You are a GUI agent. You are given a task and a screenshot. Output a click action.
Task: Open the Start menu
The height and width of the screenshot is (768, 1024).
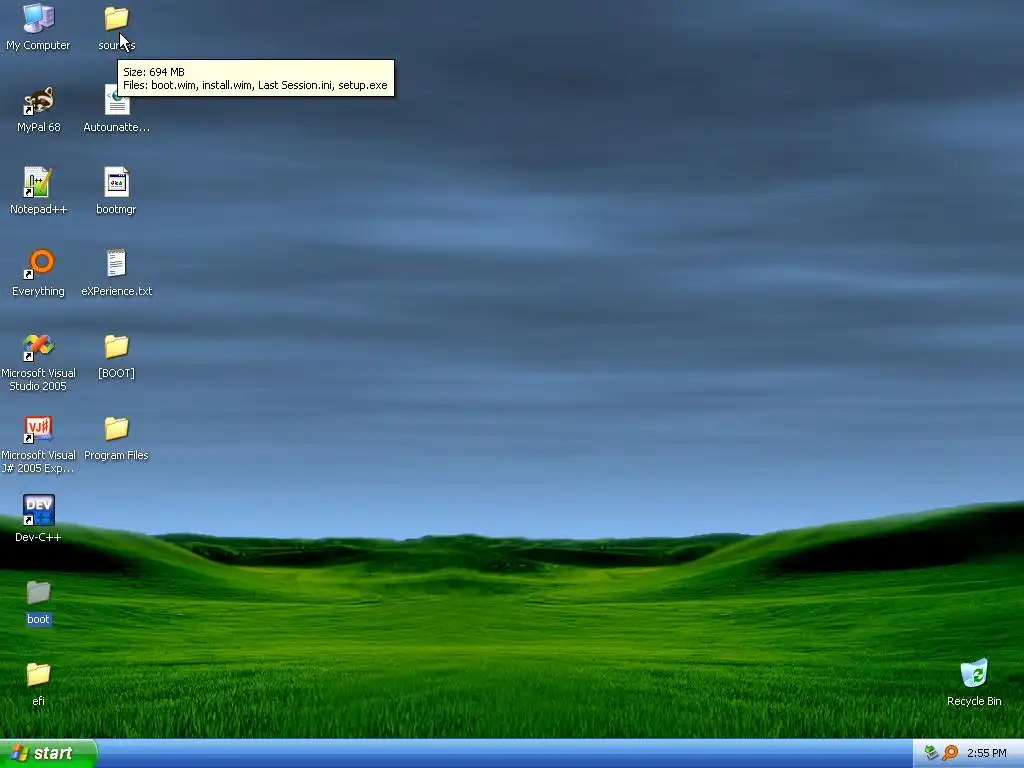[x=48, y=753]
